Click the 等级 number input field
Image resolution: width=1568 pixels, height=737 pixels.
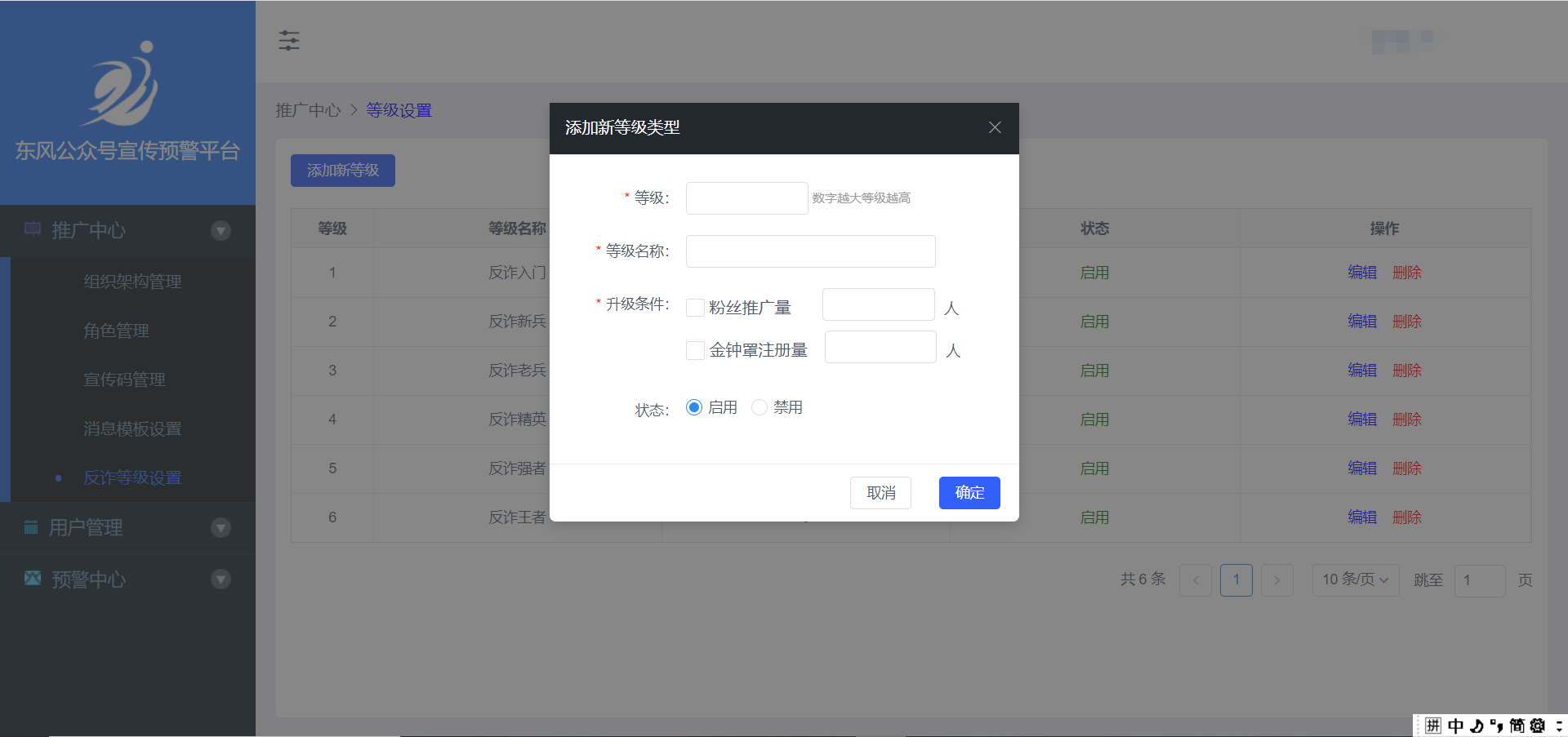747,198
